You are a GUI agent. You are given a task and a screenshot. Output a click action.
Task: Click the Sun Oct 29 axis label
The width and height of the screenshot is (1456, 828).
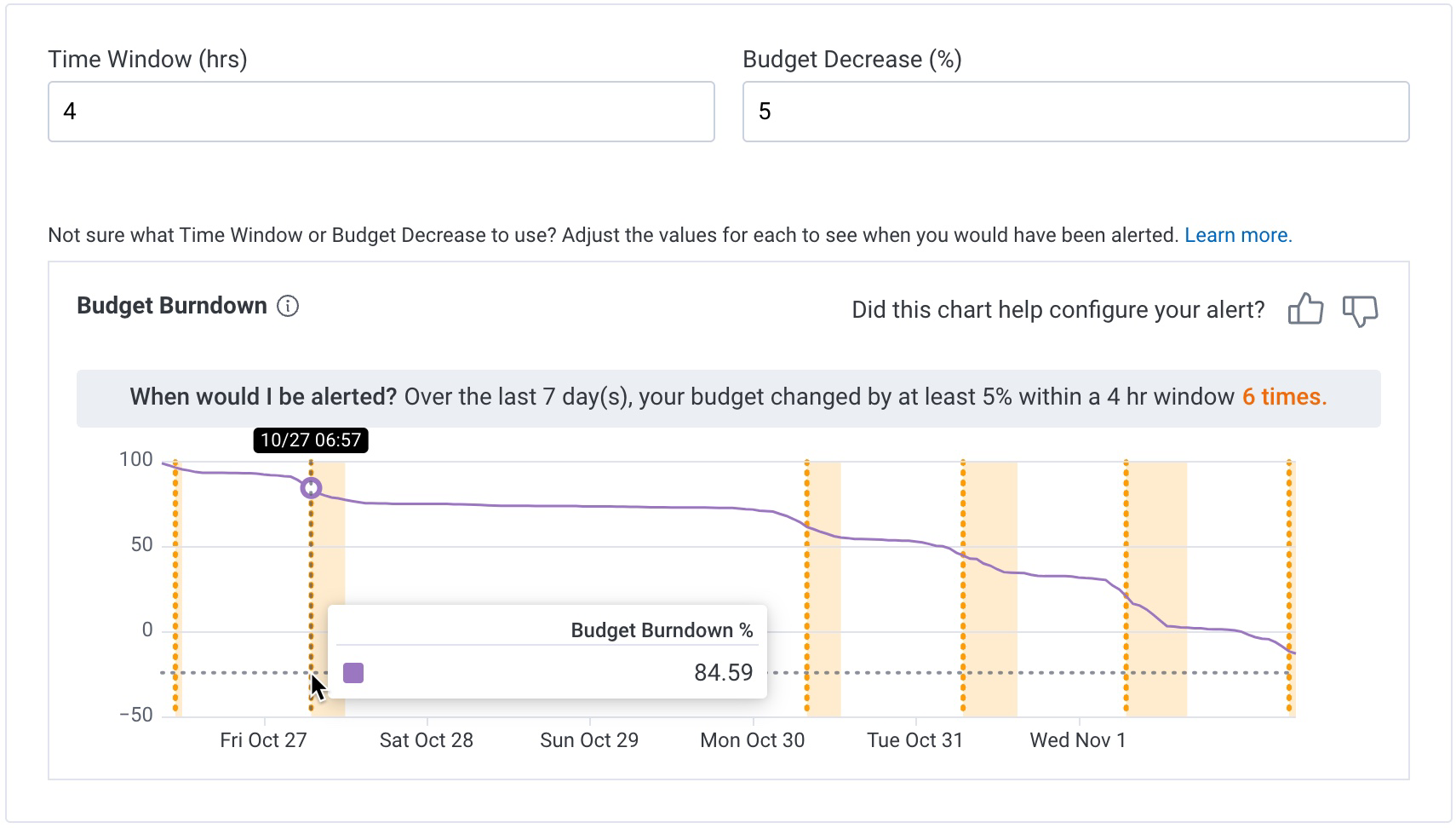589,740
